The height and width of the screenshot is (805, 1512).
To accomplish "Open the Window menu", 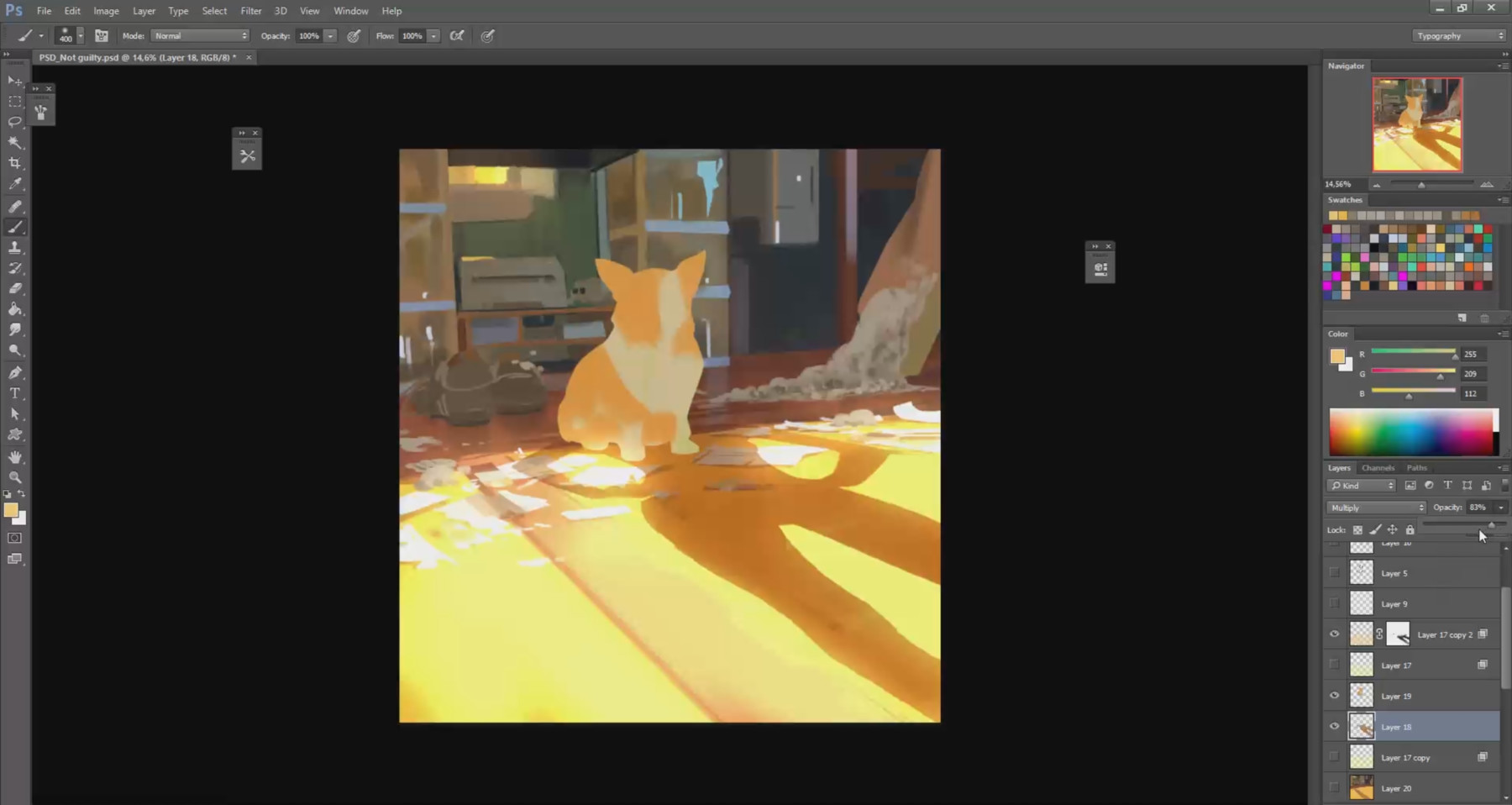I will (x=351, y=11).
